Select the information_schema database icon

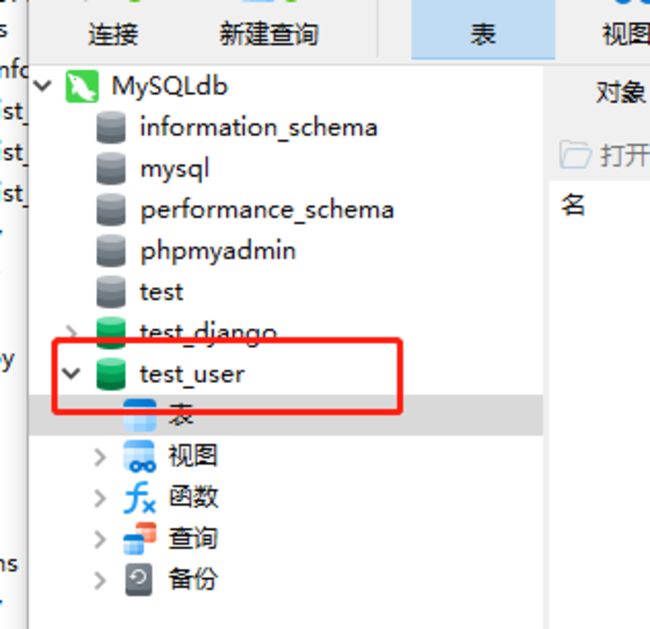(111, 128)
